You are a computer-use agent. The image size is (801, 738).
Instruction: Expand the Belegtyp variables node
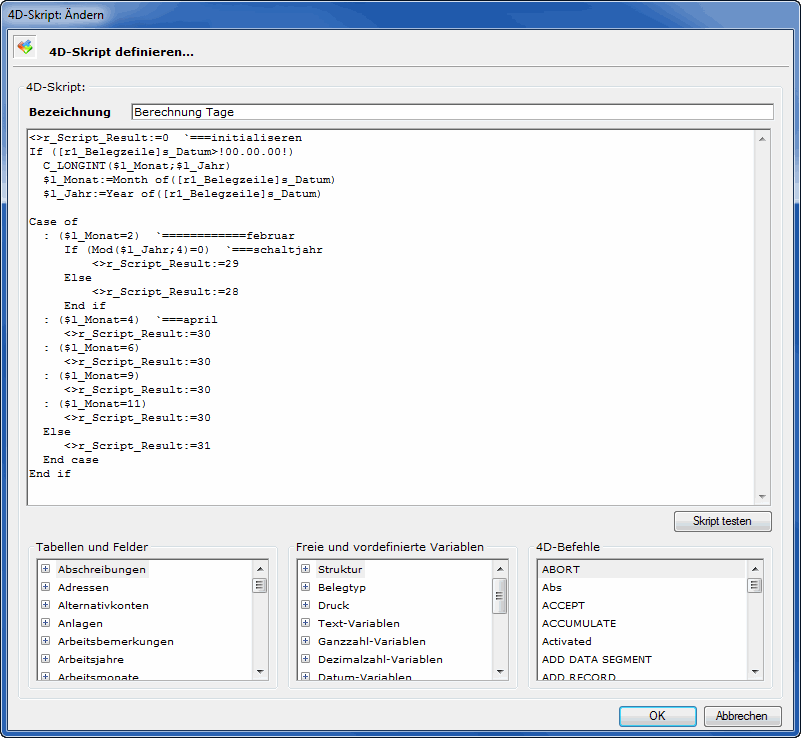[x=306, y=587]
